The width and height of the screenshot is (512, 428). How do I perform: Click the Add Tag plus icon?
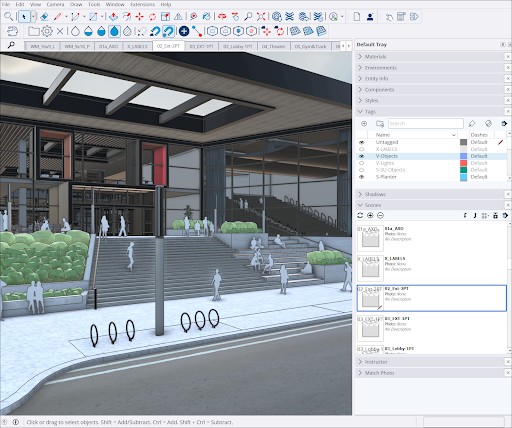(364, 124)
